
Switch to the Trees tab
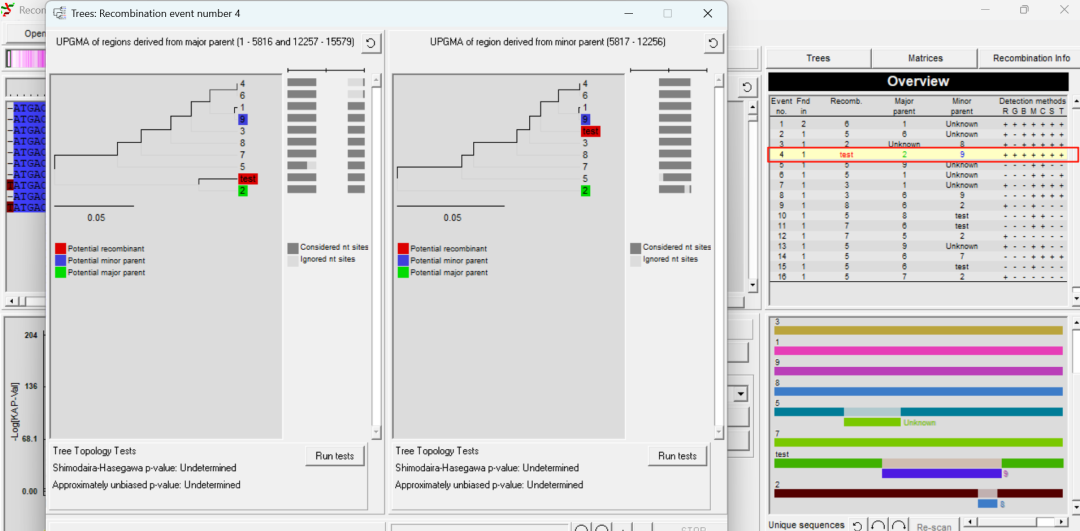[x=818, y=58]
